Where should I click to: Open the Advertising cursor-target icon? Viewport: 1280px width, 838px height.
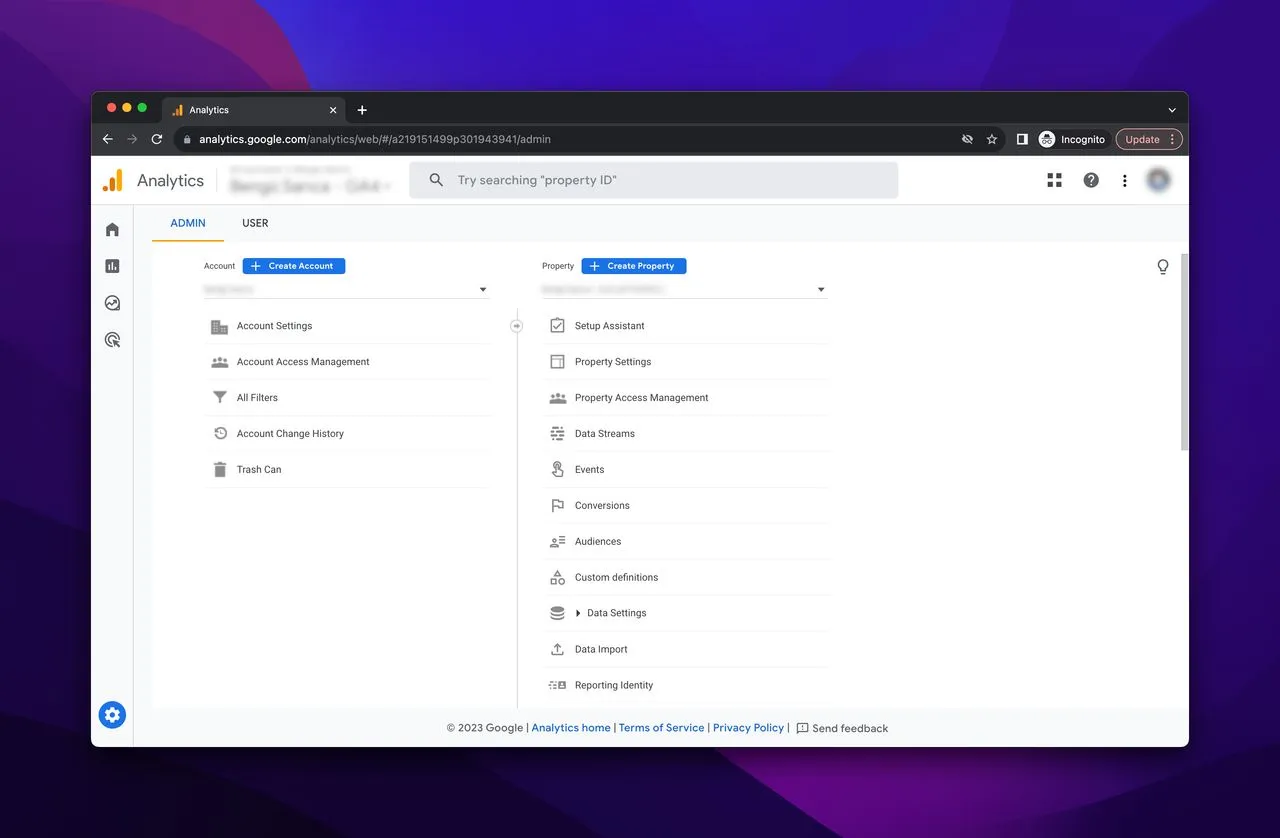coord(112,340)
